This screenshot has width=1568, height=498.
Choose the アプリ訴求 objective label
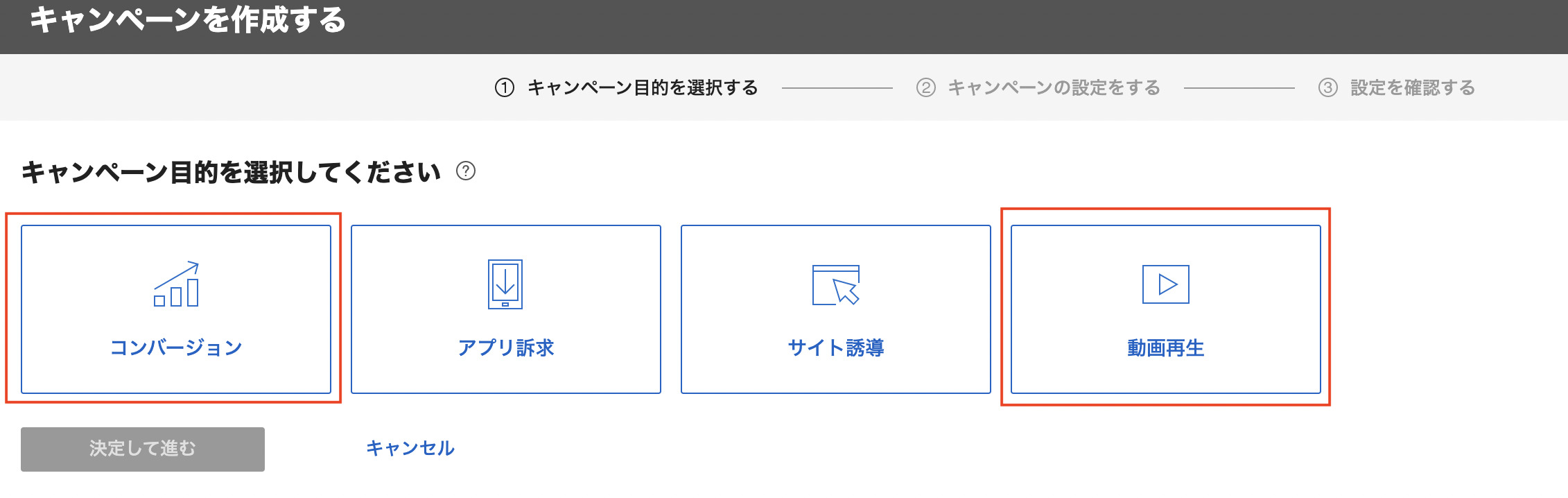click(505, 347)
